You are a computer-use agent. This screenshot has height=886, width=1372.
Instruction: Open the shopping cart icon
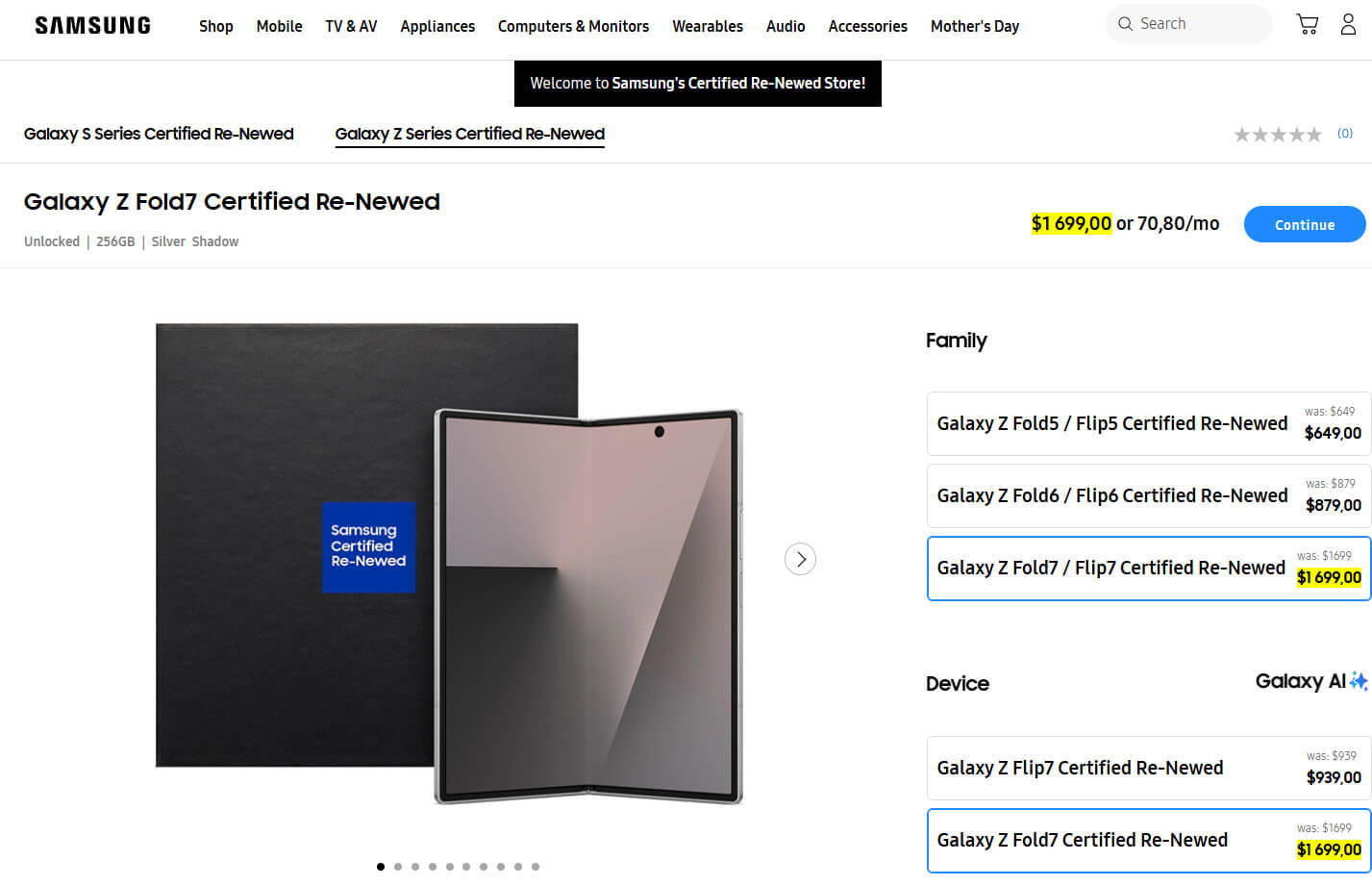tap(1307, 23)
